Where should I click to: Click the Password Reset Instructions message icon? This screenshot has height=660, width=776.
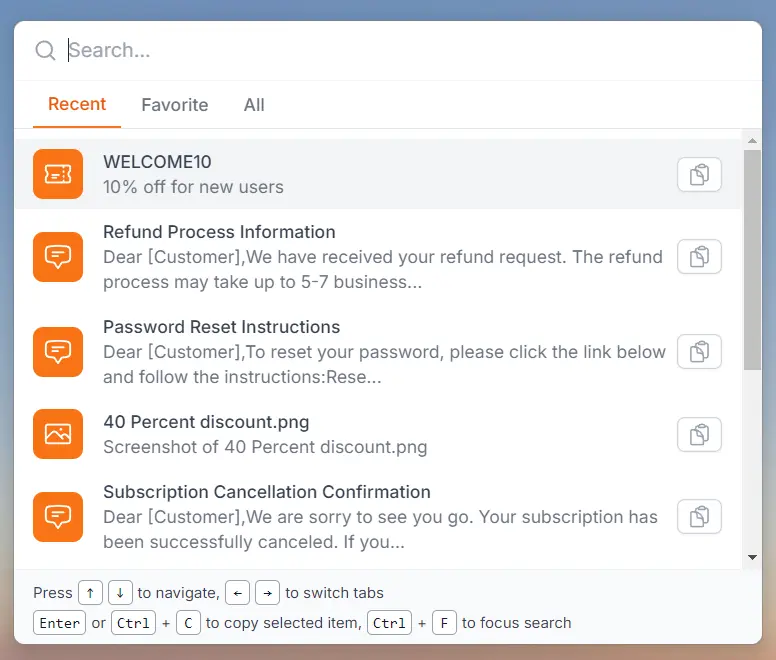pyautogui.click(x=58, y=352)
